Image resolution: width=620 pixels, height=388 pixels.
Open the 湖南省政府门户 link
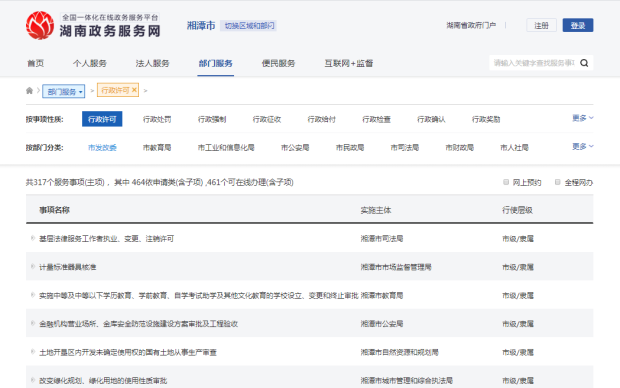471,25
